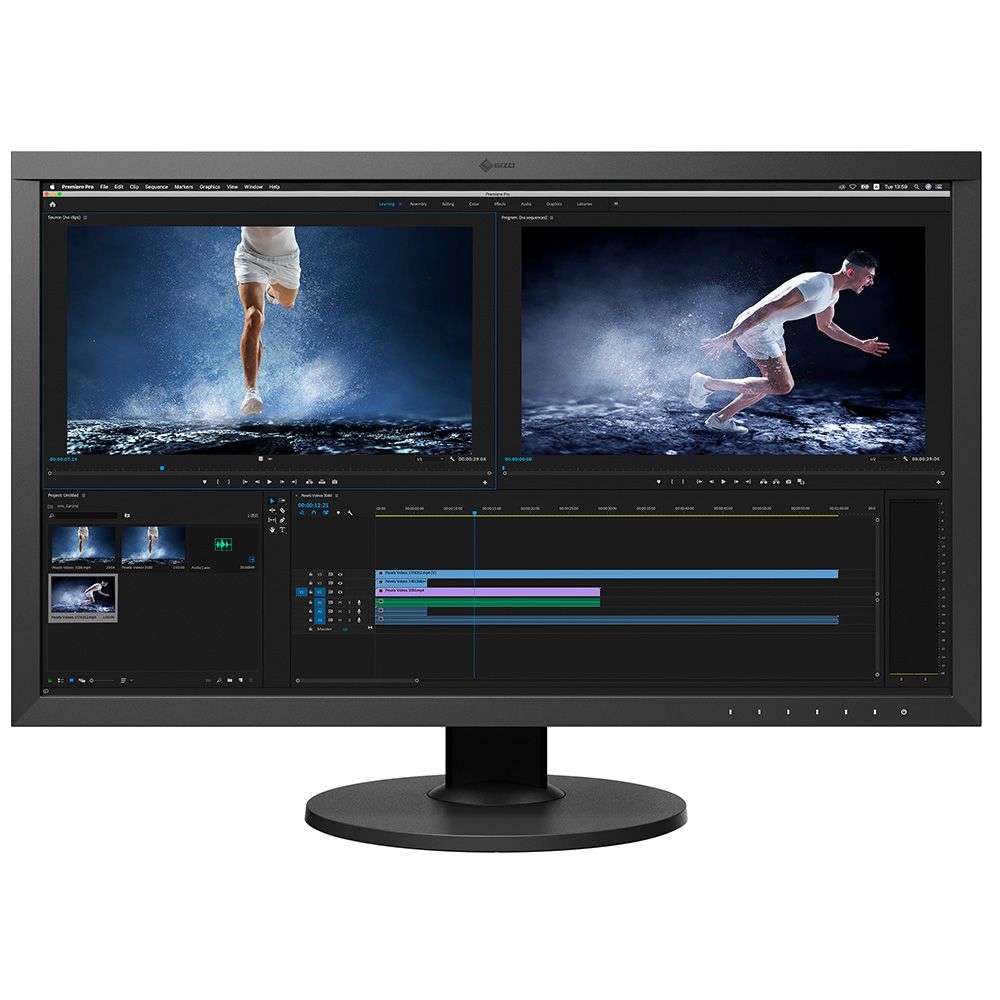1000x1000 pixels.
Task: Select the Type tool
Action: (283, 530)
